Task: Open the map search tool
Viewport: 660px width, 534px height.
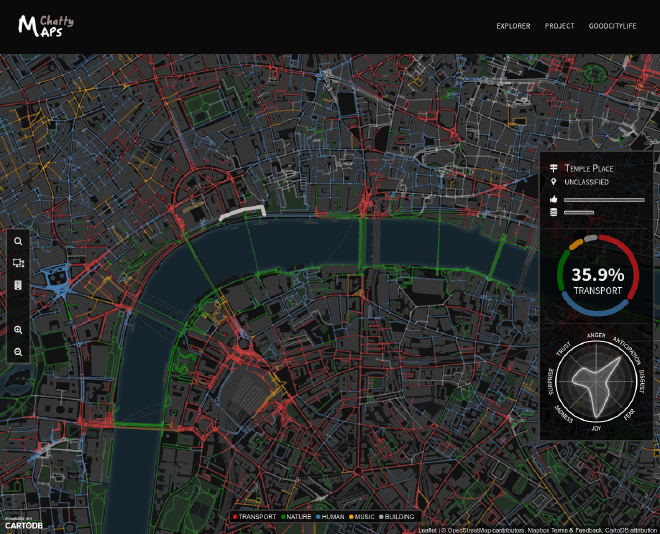Action: pos(18,241)
